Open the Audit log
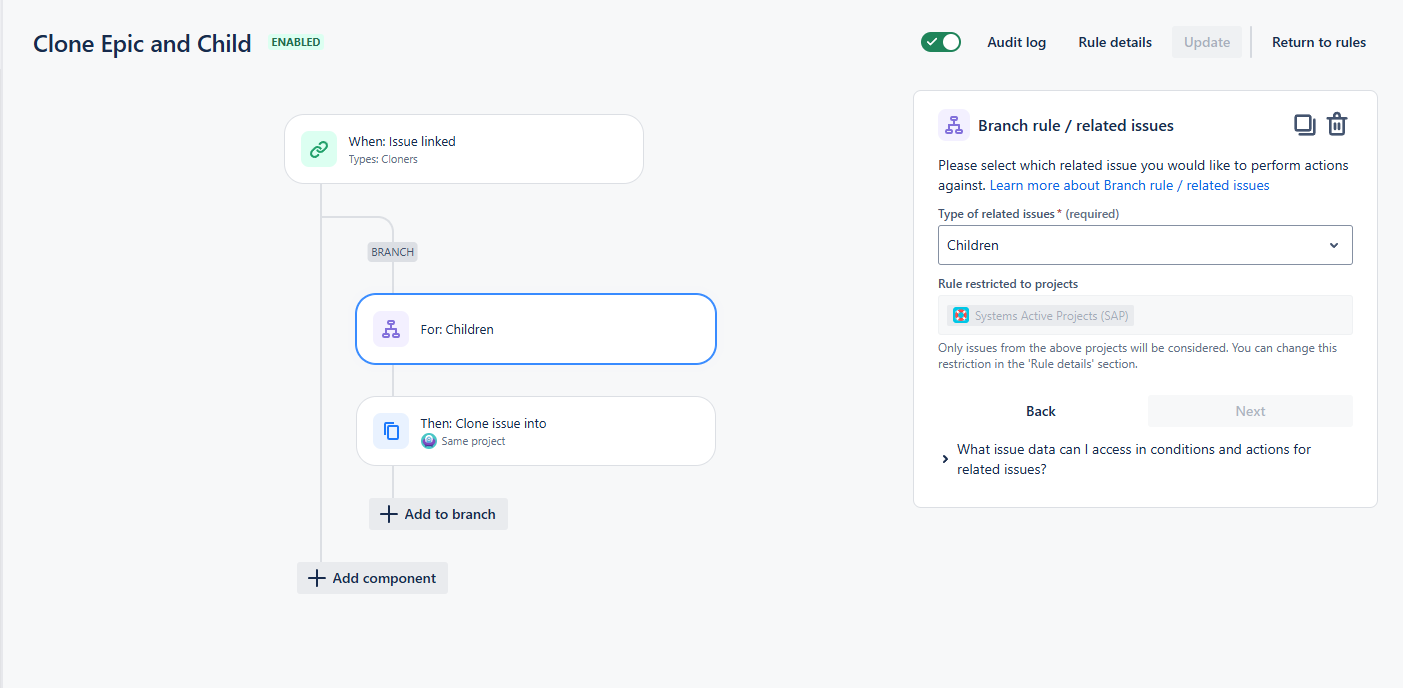The width and height of the screenshot is (1403, 688). tap(1017, 42)
